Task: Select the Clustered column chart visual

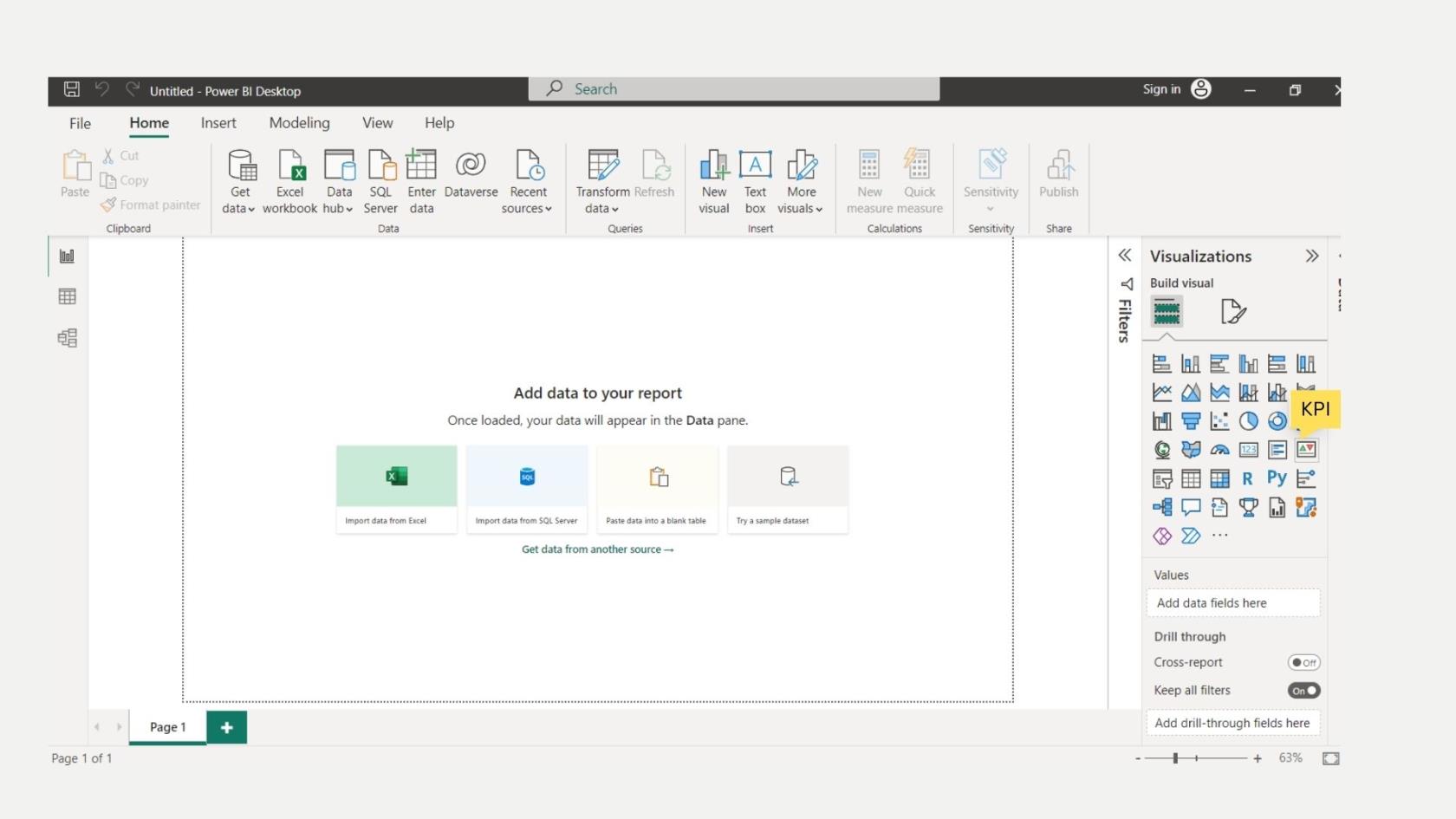Action: [1248, 364]
